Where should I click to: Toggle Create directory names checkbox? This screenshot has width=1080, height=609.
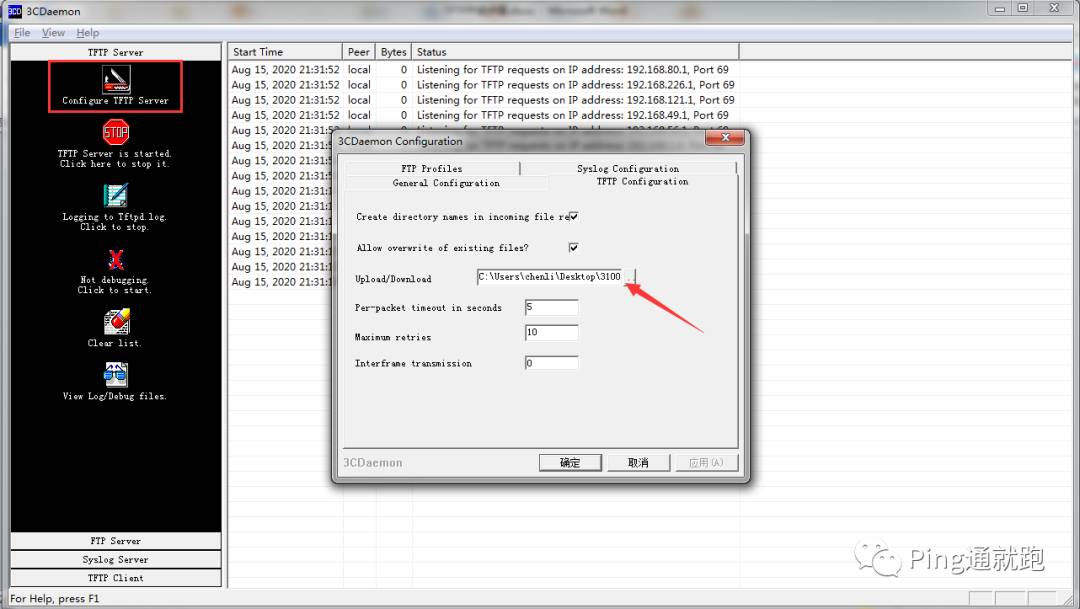click(573, 216)
